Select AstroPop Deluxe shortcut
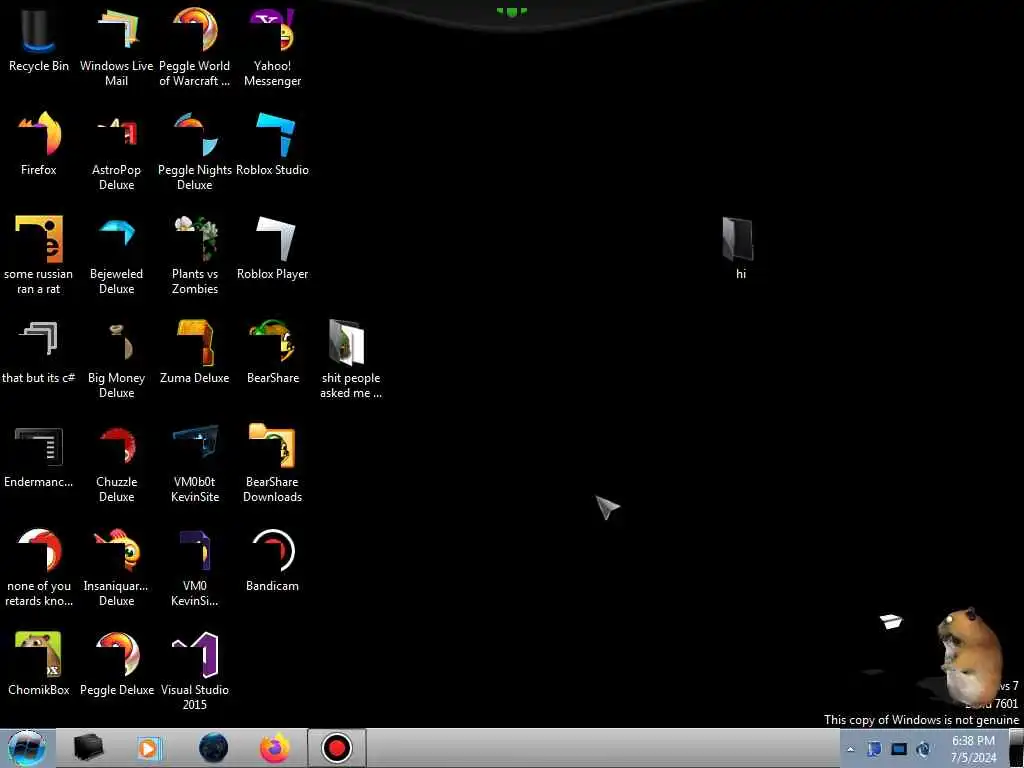 [116, 150]
